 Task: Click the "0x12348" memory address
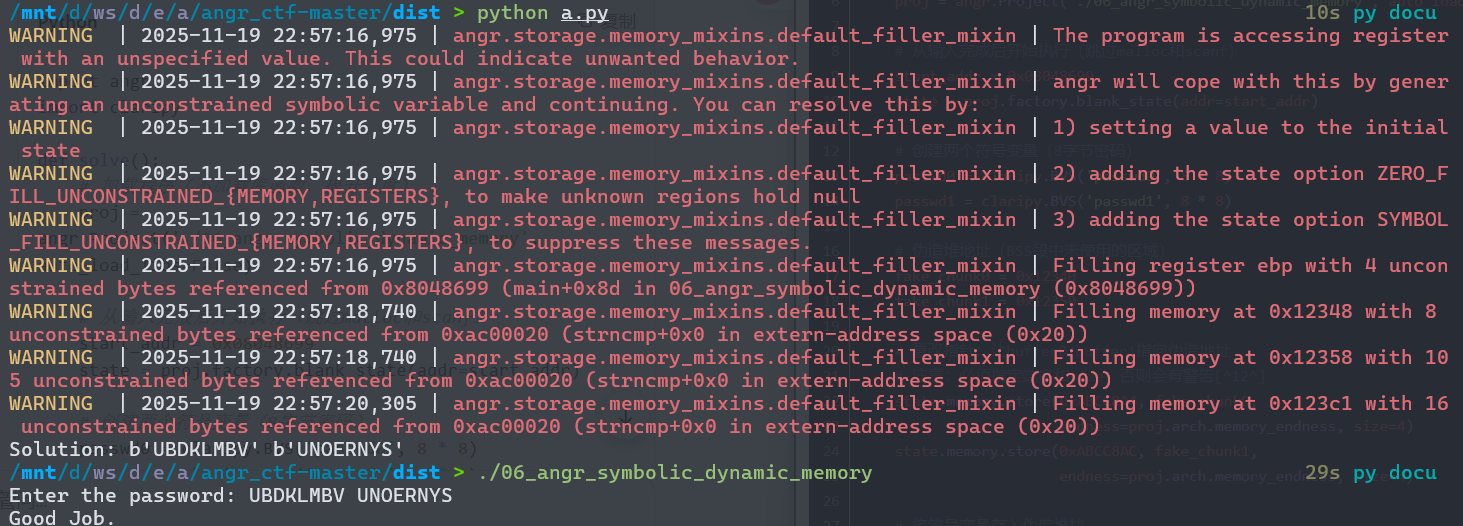1308,311
